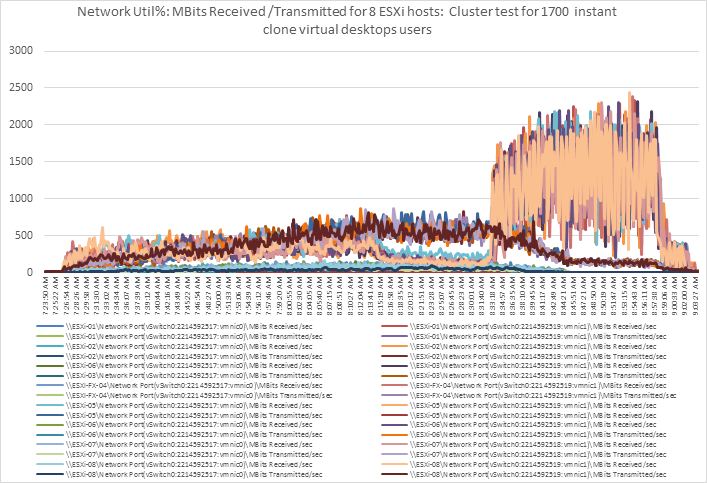Select legend entry ESXi-08 vmnic0 MBits Received/sec
The width and height of the screenshot is (707, 483).
pos(174,465)
